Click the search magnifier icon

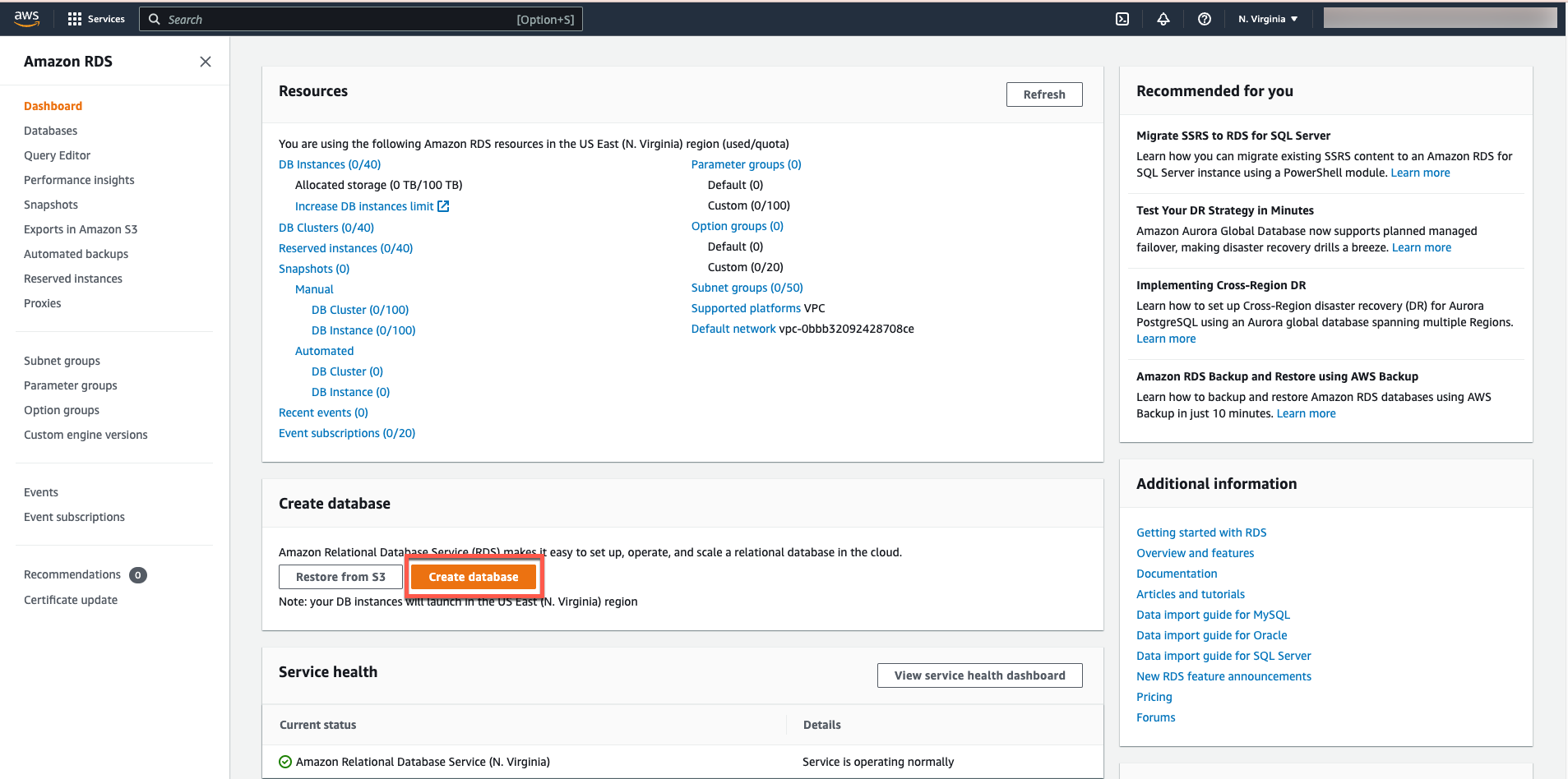click(154, 19)
